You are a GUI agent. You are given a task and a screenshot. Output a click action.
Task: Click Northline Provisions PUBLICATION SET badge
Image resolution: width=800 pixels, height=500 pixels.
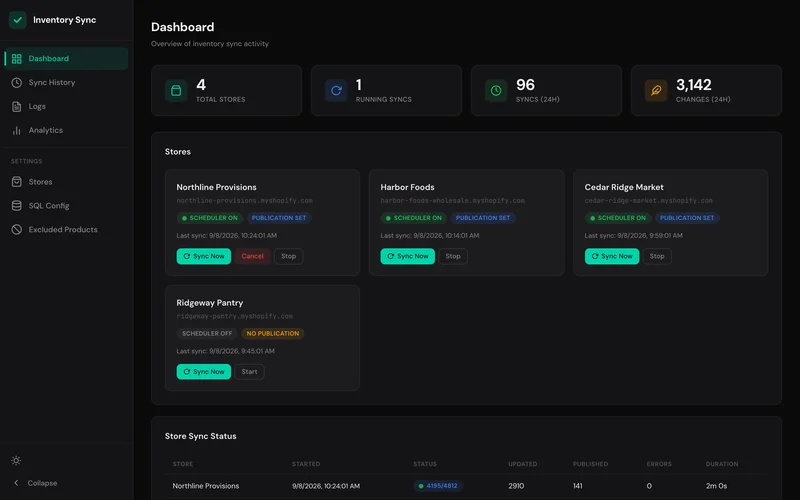(x=279, y=218)
